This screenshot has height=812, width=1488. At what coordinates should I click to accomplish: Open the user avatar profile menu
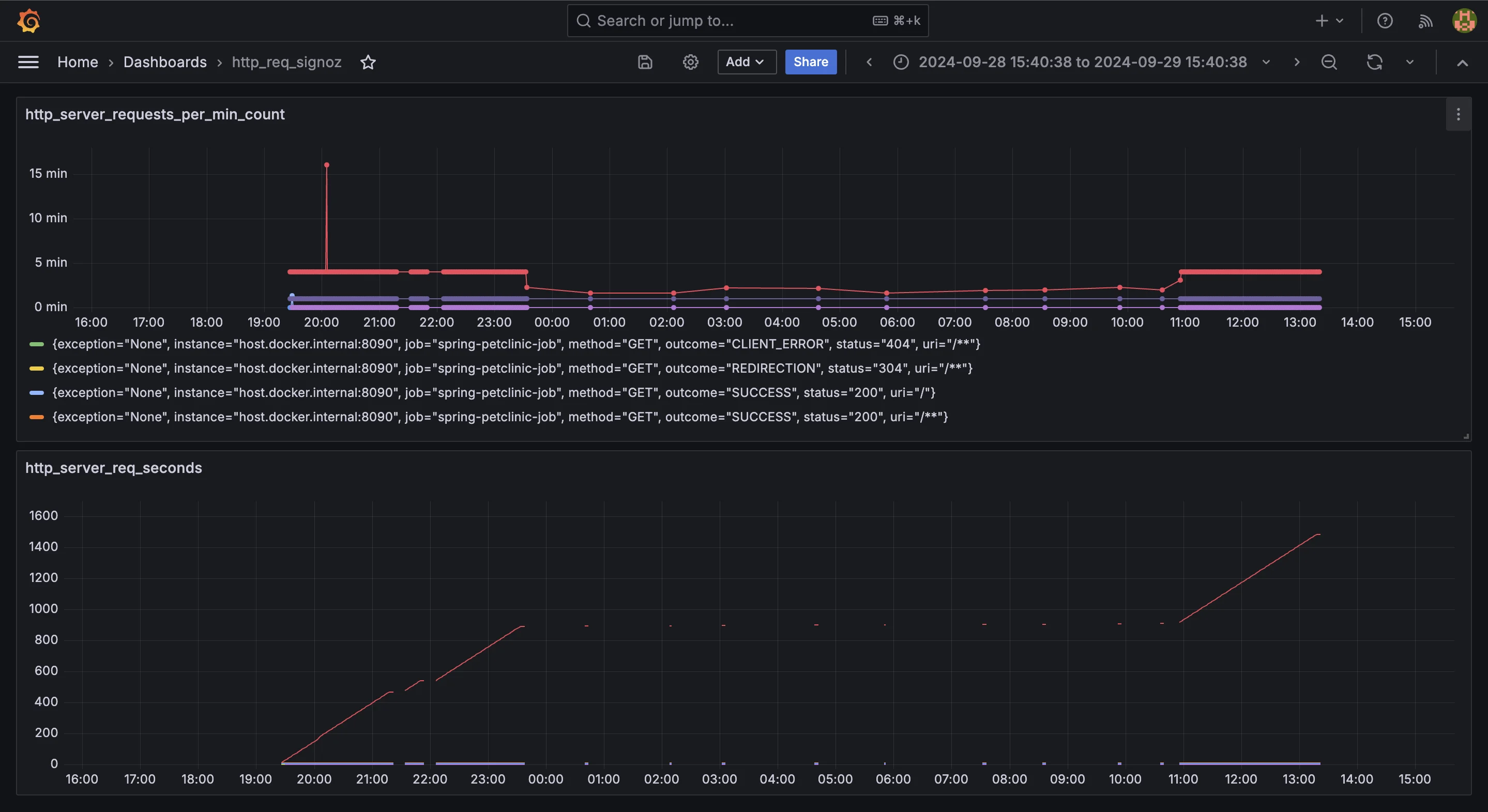tap(1464, 21)
